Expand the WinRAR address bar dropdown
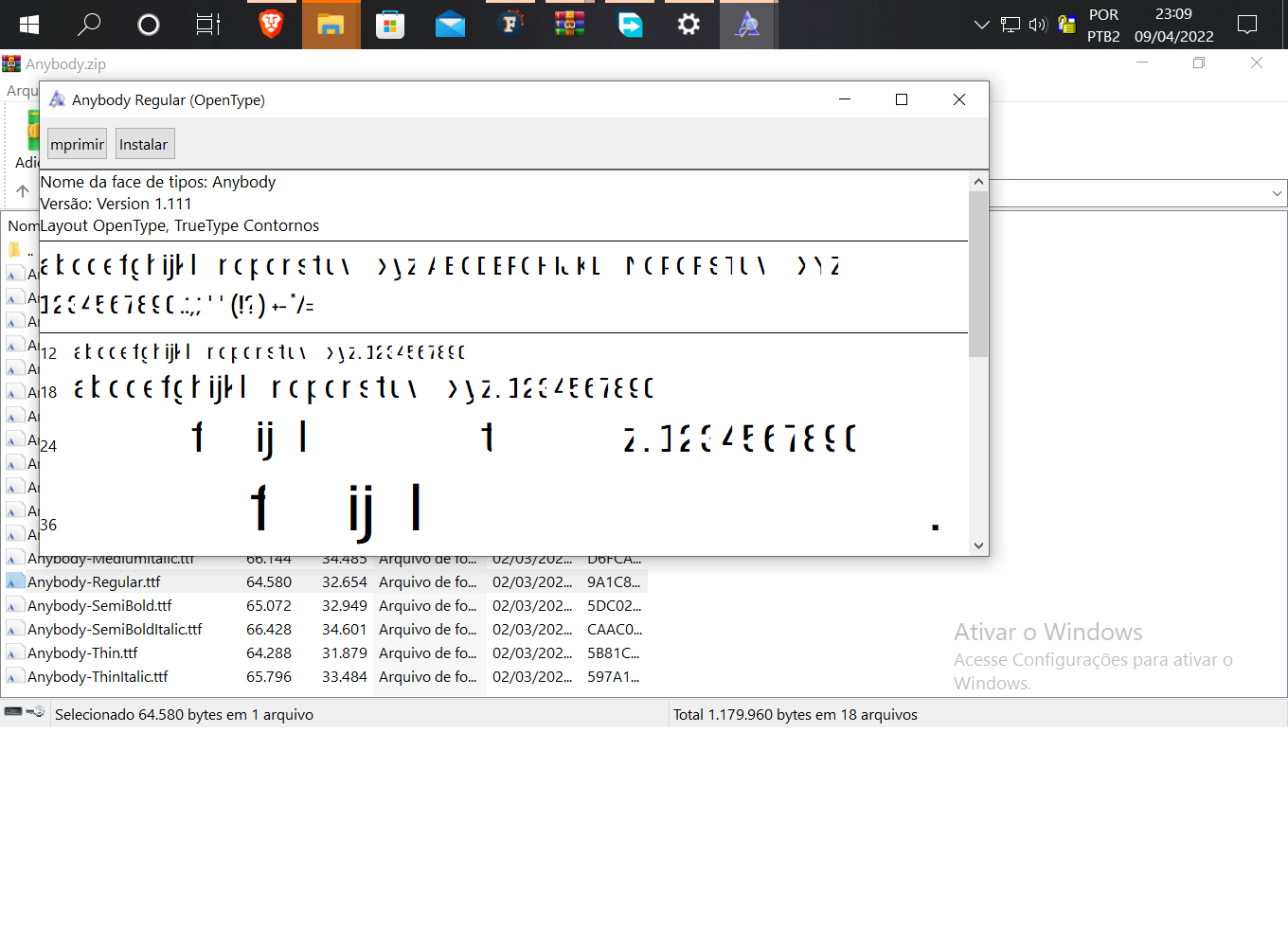1288x947 pixels. (1277, 193)
